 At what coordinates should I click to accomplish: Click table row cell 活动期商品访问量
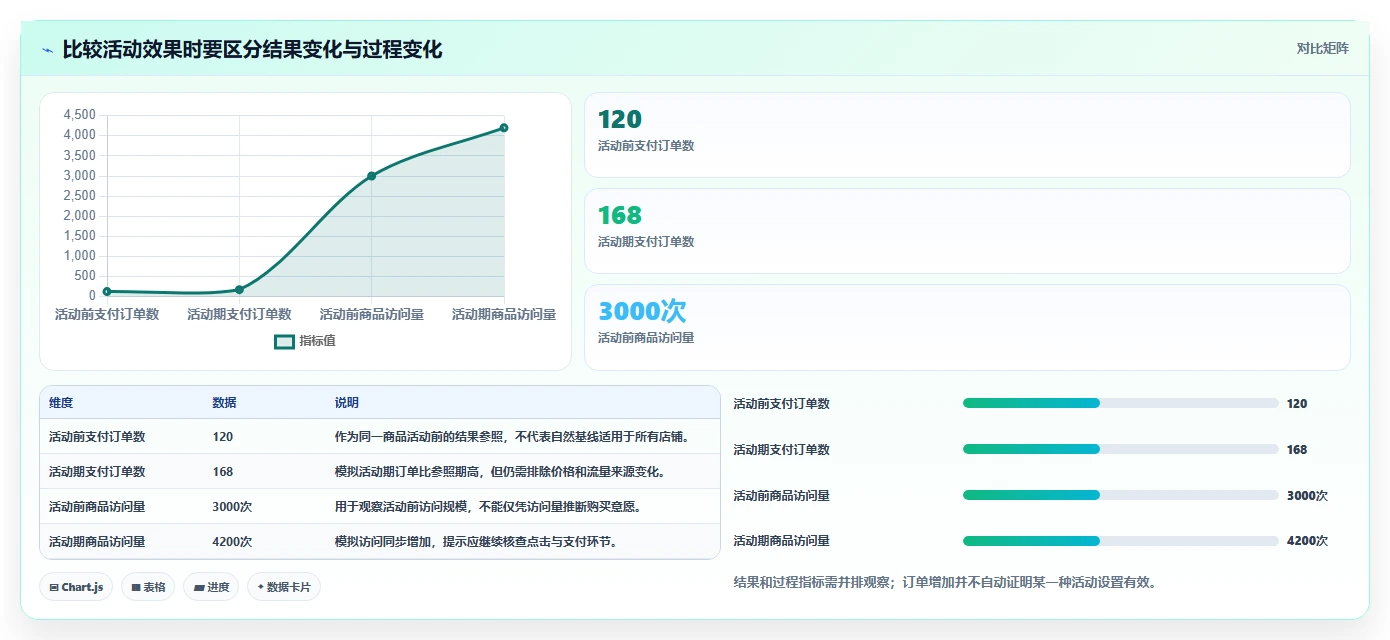click(x=97, y=542)
